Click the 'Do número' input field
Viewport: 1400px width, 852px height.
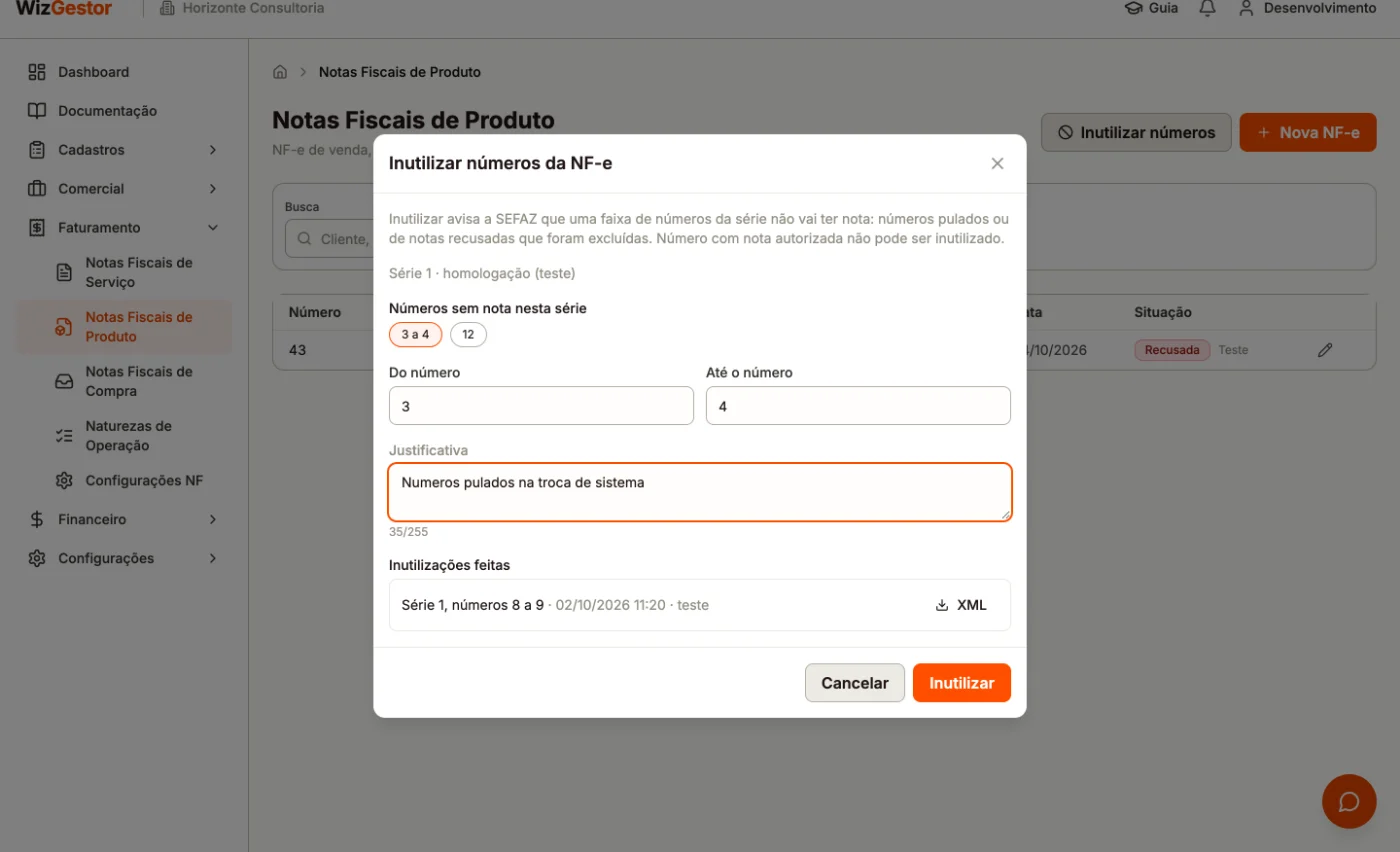coord(541,406)
